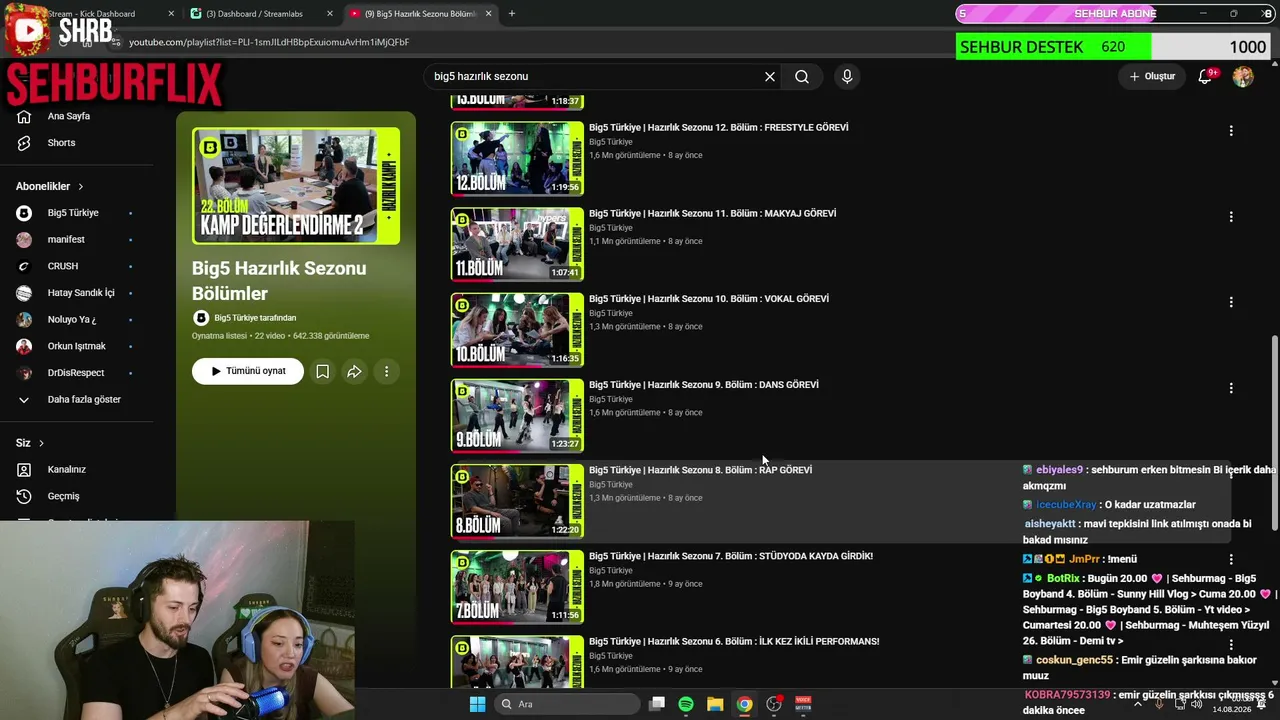Open Big5 Türkiye tarafından channel link

click(255, 318)
